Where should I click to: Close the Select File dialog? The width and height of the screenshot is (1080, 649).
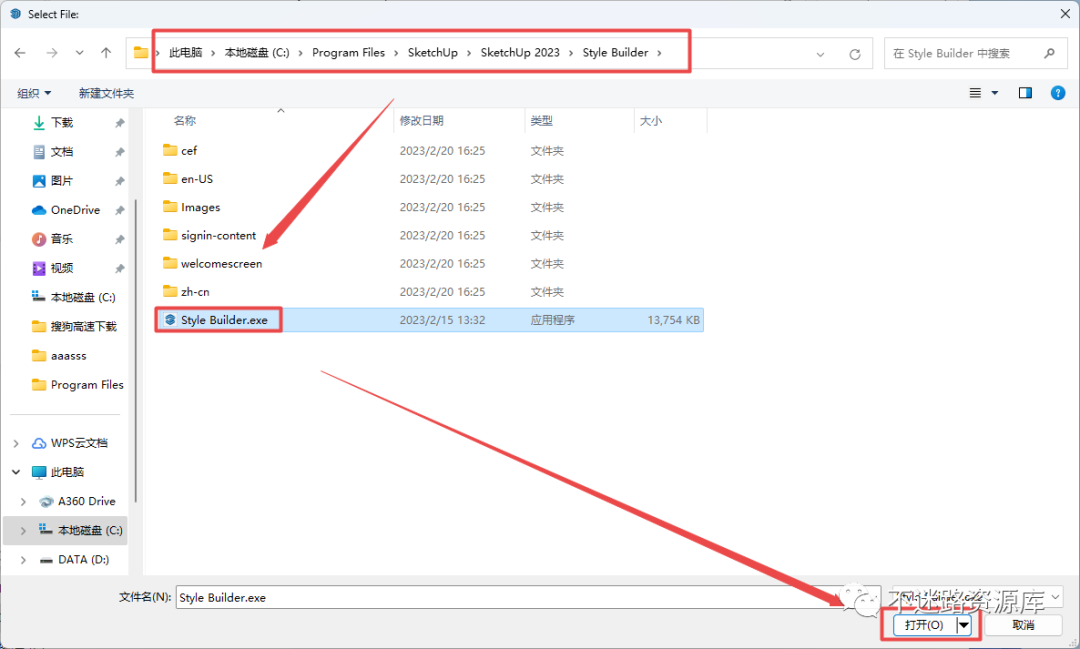tap(1065, 14)
